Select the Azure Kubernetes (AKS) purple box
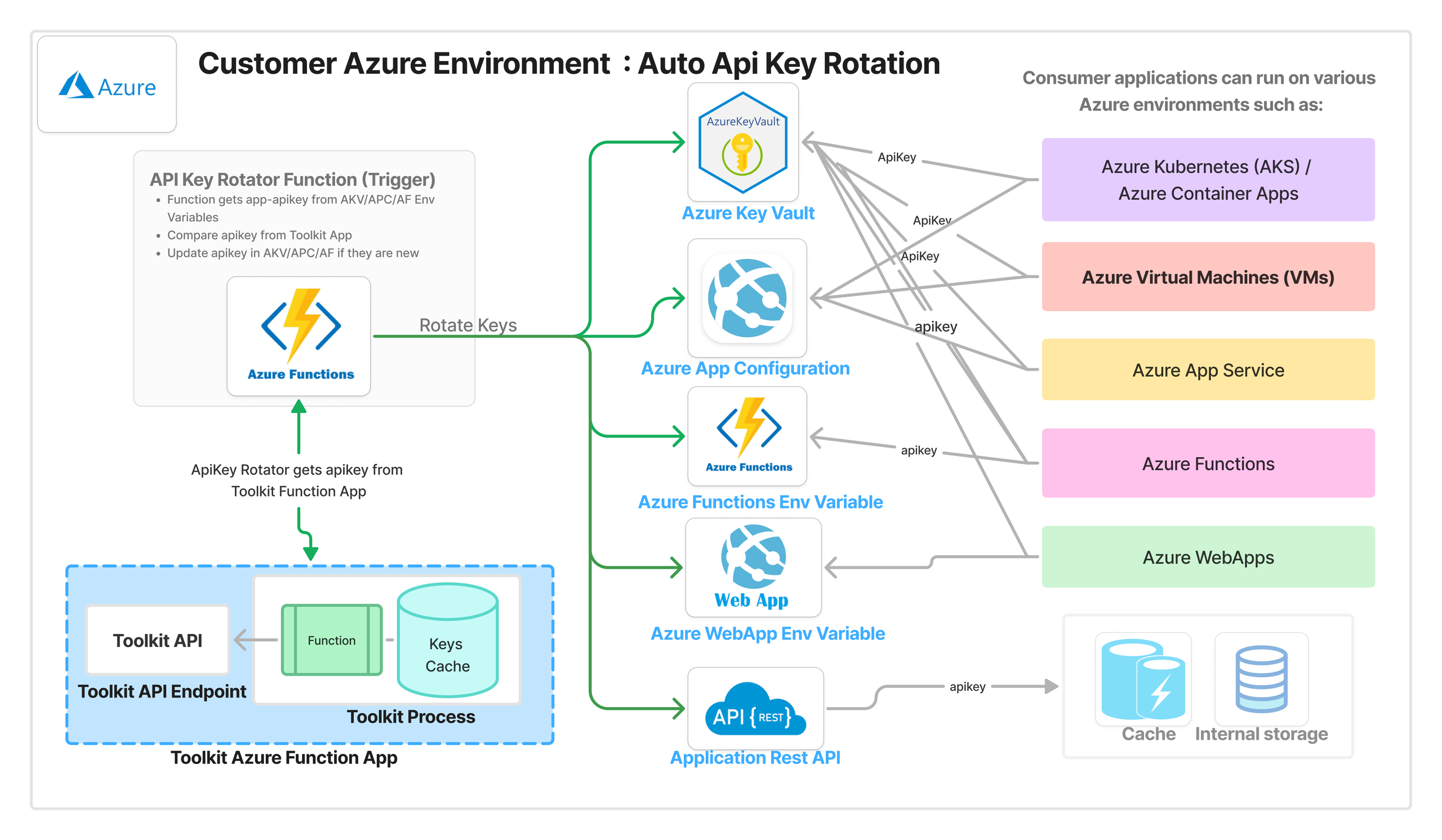This screenshot has height=840, width=1442. [x=1209, y=180]
